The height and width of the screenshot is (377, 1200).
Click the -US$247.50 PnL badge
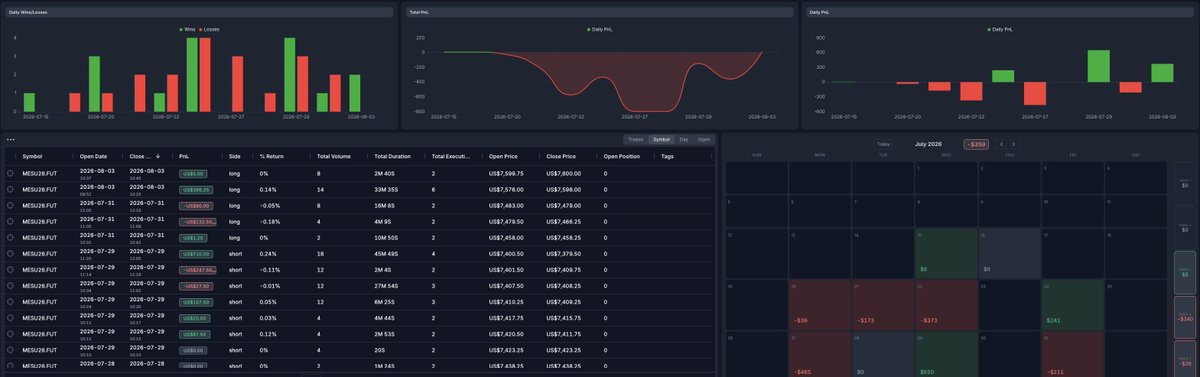tap(197, 270)
